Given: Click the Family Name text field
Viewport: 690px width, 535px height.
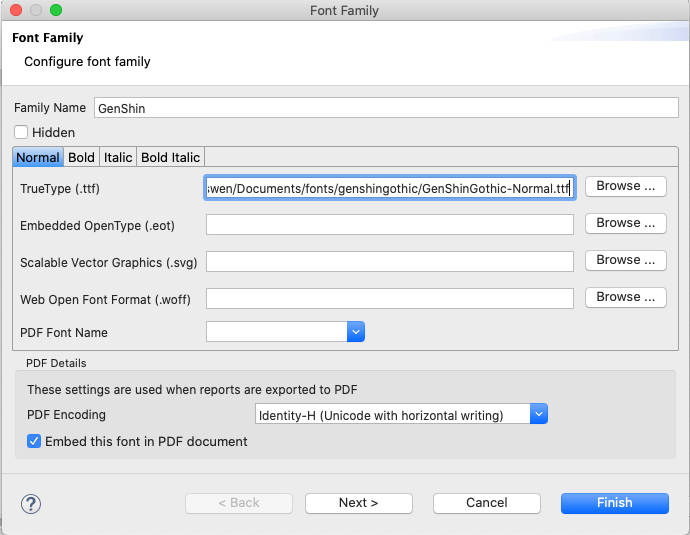Looking at the screenshot, I should [386, 108].
